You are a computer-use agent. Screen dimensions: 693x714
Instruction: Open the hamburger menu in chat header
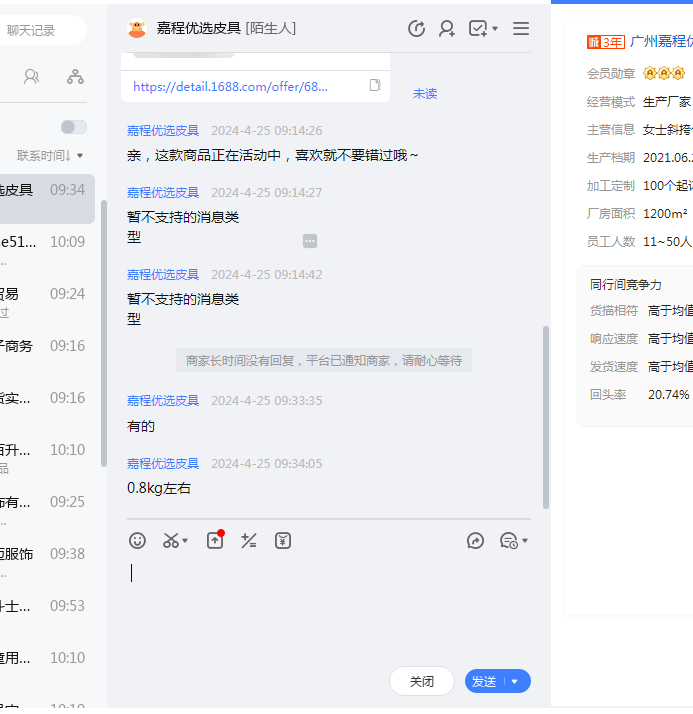click(521, 29)
